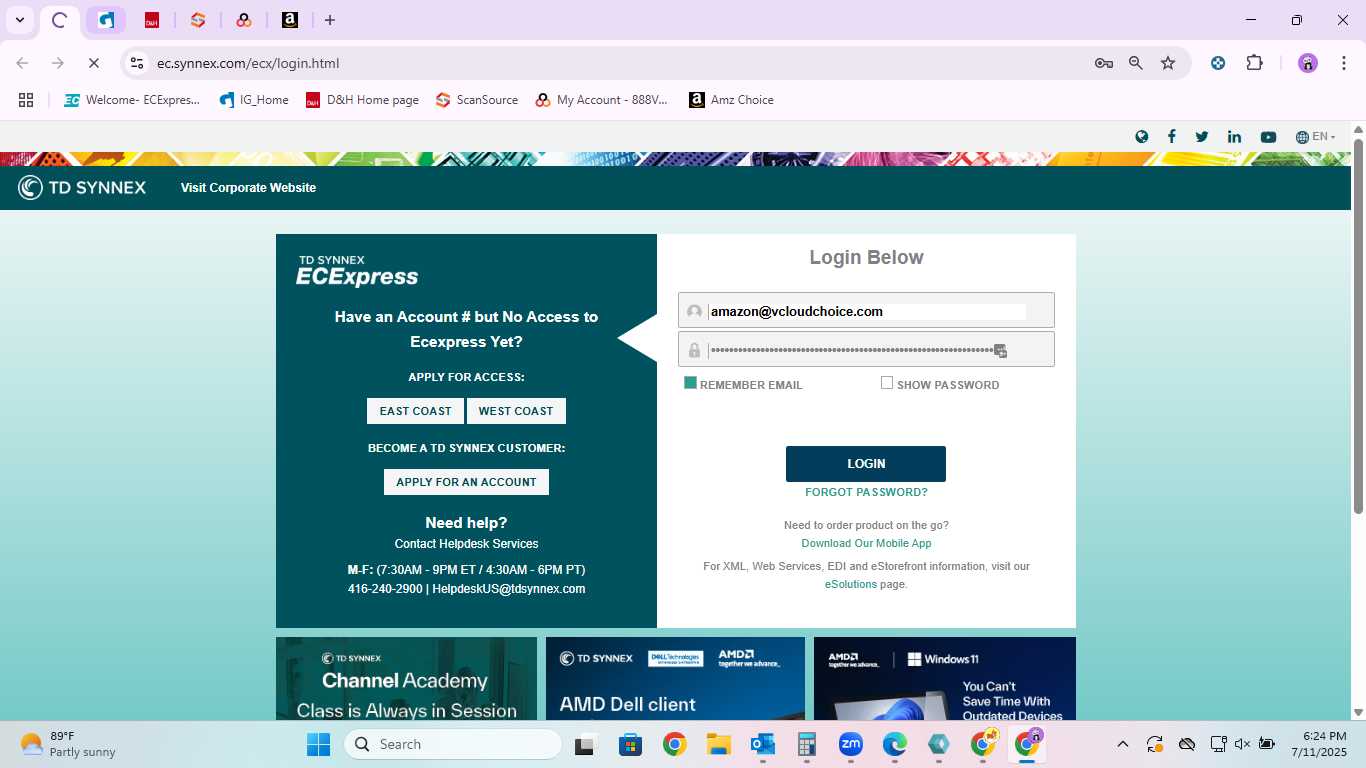
Task: Open the eSolutions page link
Action: click(851, 584)
